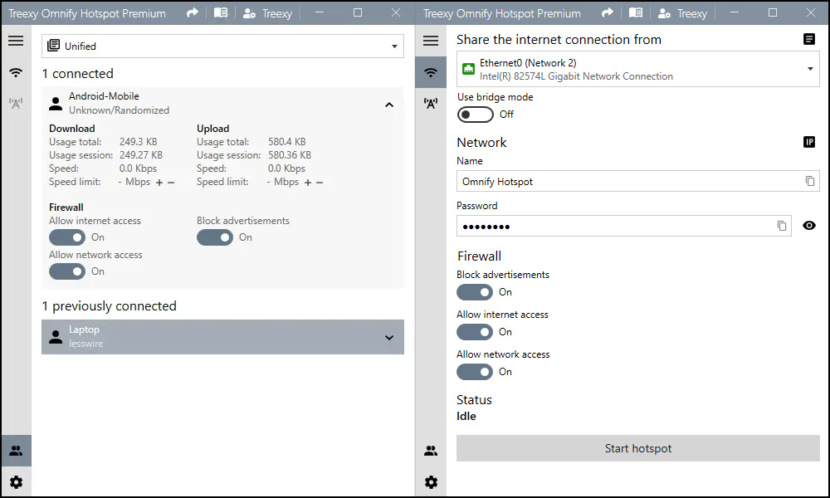
Task: Copy the password with copy icon
Action: 781,226
